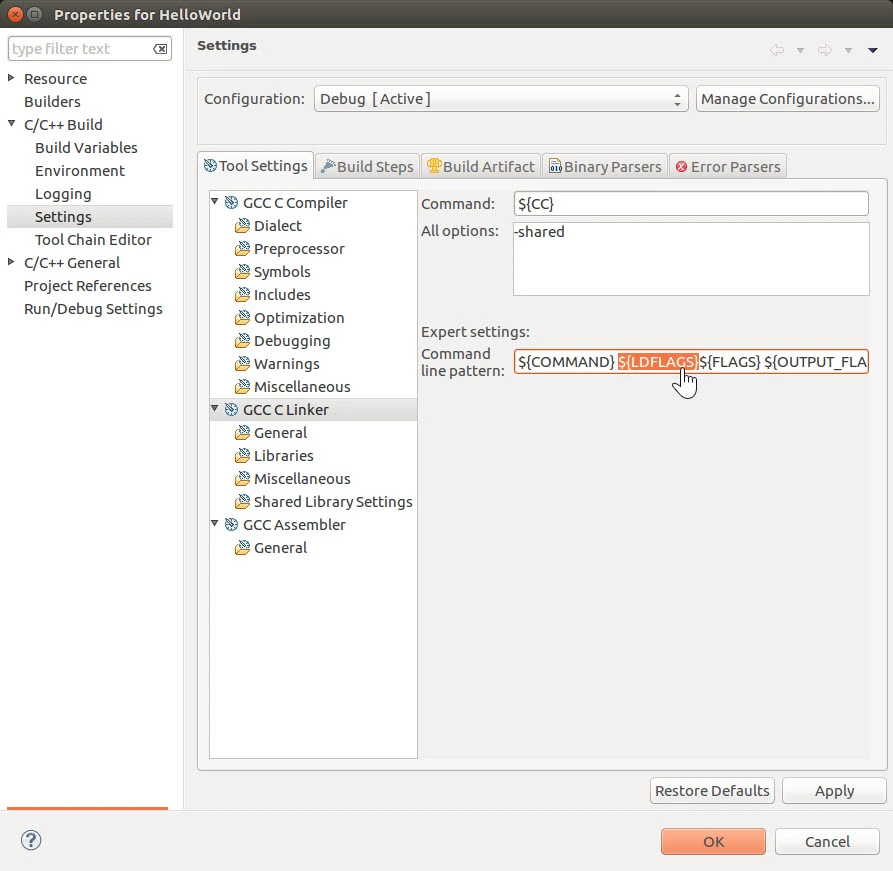Collapse the GCC C Compiler node
Viewport: 893px width, 871px height.
click(x=216, y=203)
